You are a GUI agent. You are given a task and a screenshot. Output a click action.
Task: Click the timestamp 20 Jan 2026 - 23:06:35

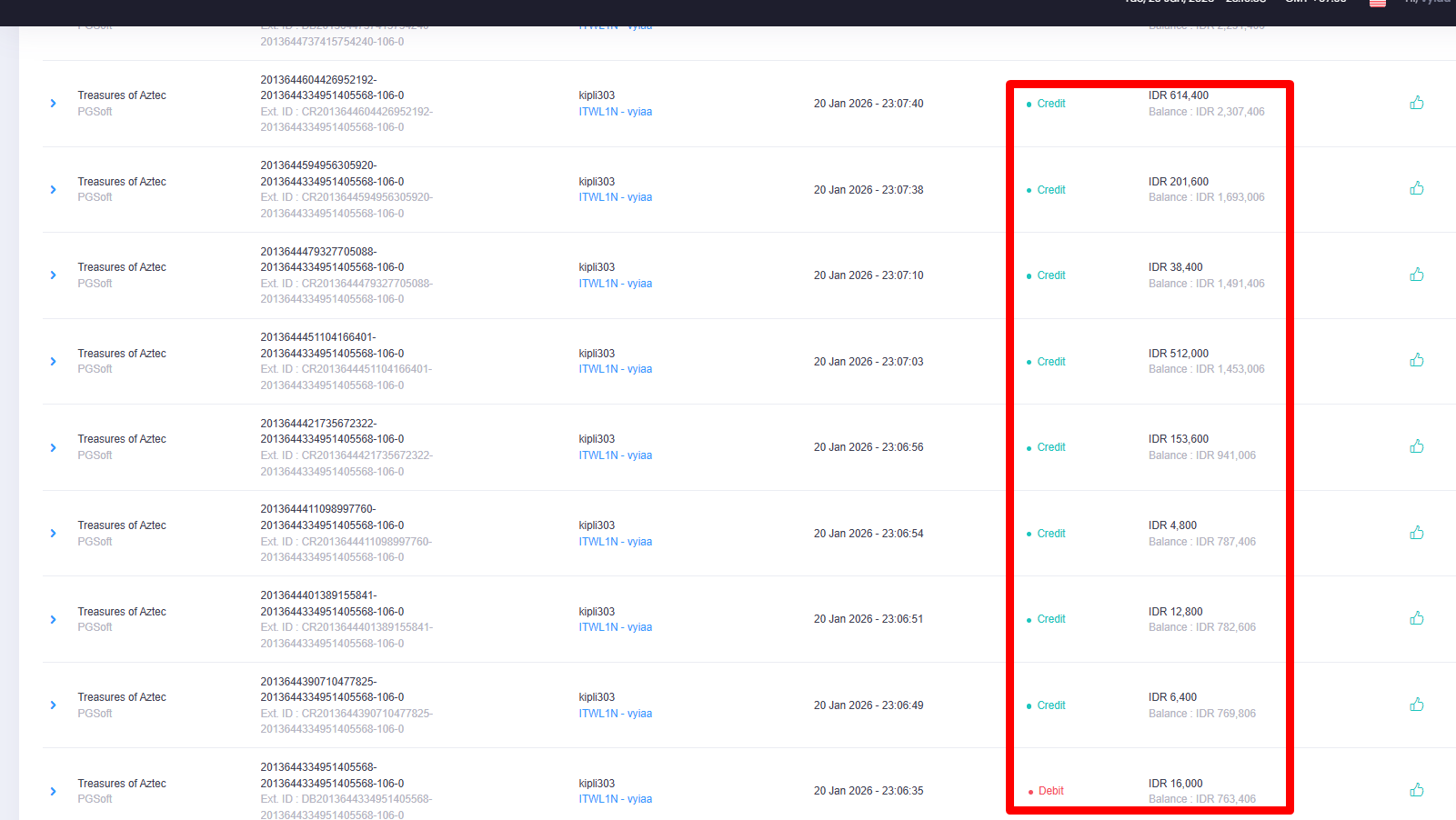(869, 791)
